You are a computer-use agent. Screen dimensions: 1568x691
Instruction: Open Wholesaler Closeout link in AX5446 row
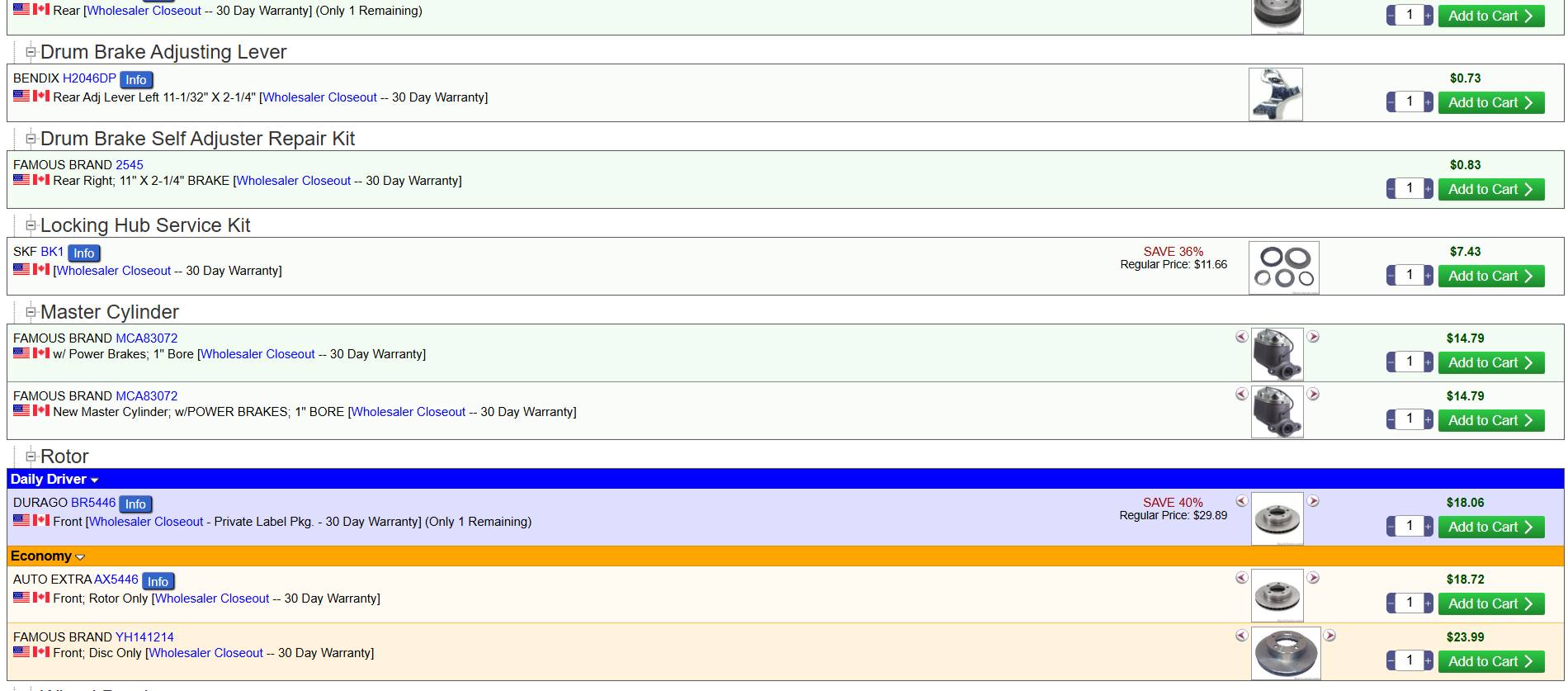212,599
